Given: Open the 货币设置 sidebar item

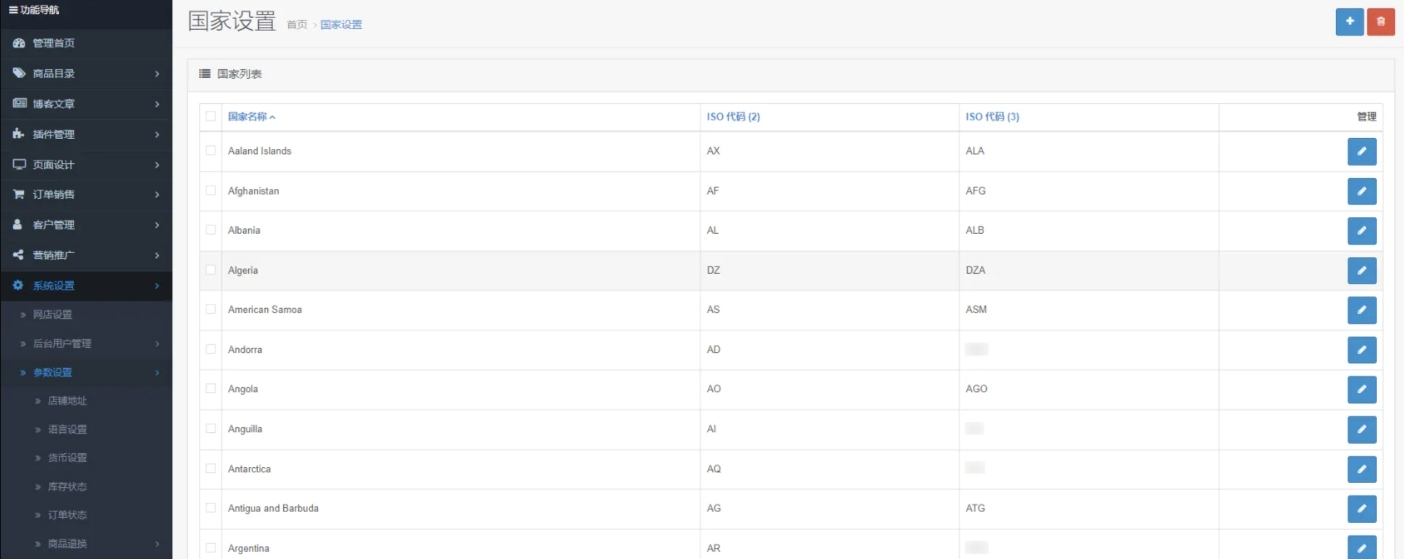Looking at the screenshot, I should pyautogui.click(x=67, y=457).
